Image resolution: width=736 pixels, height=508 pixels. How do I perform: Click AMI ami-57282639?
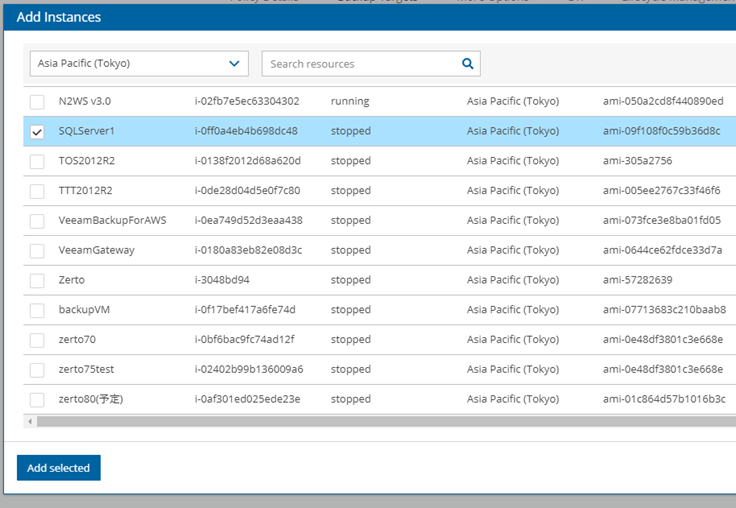(x=637, y=280)
